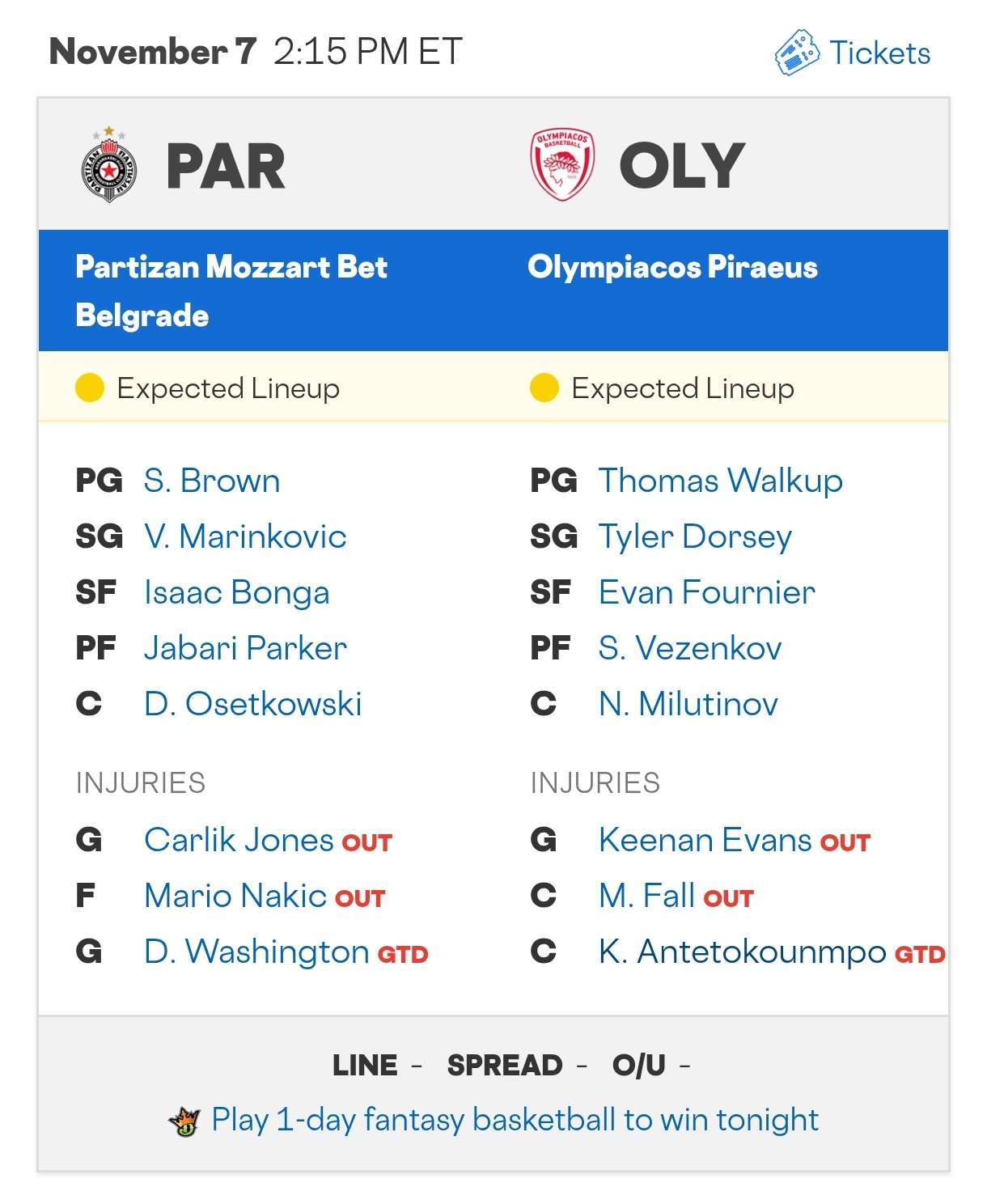987x1204 pixels.
Task: Open K. Antetokounmpo's injury entry
Action: pyautogui.click(x=742, y=952)
